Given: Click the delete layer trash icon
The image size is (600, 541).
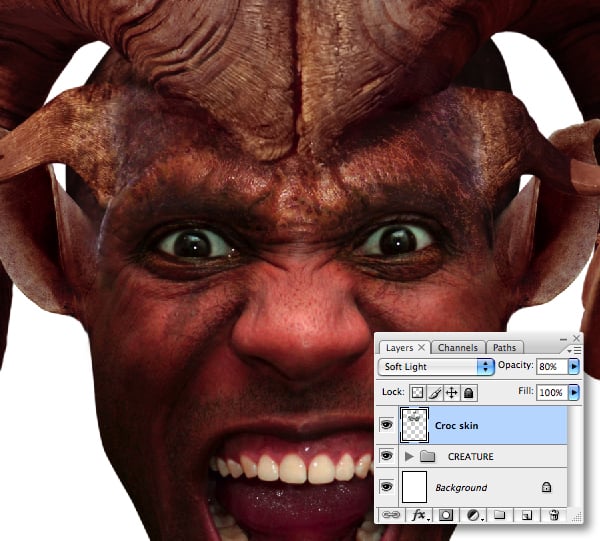Looking at the screenshot, I should [553, 515].
